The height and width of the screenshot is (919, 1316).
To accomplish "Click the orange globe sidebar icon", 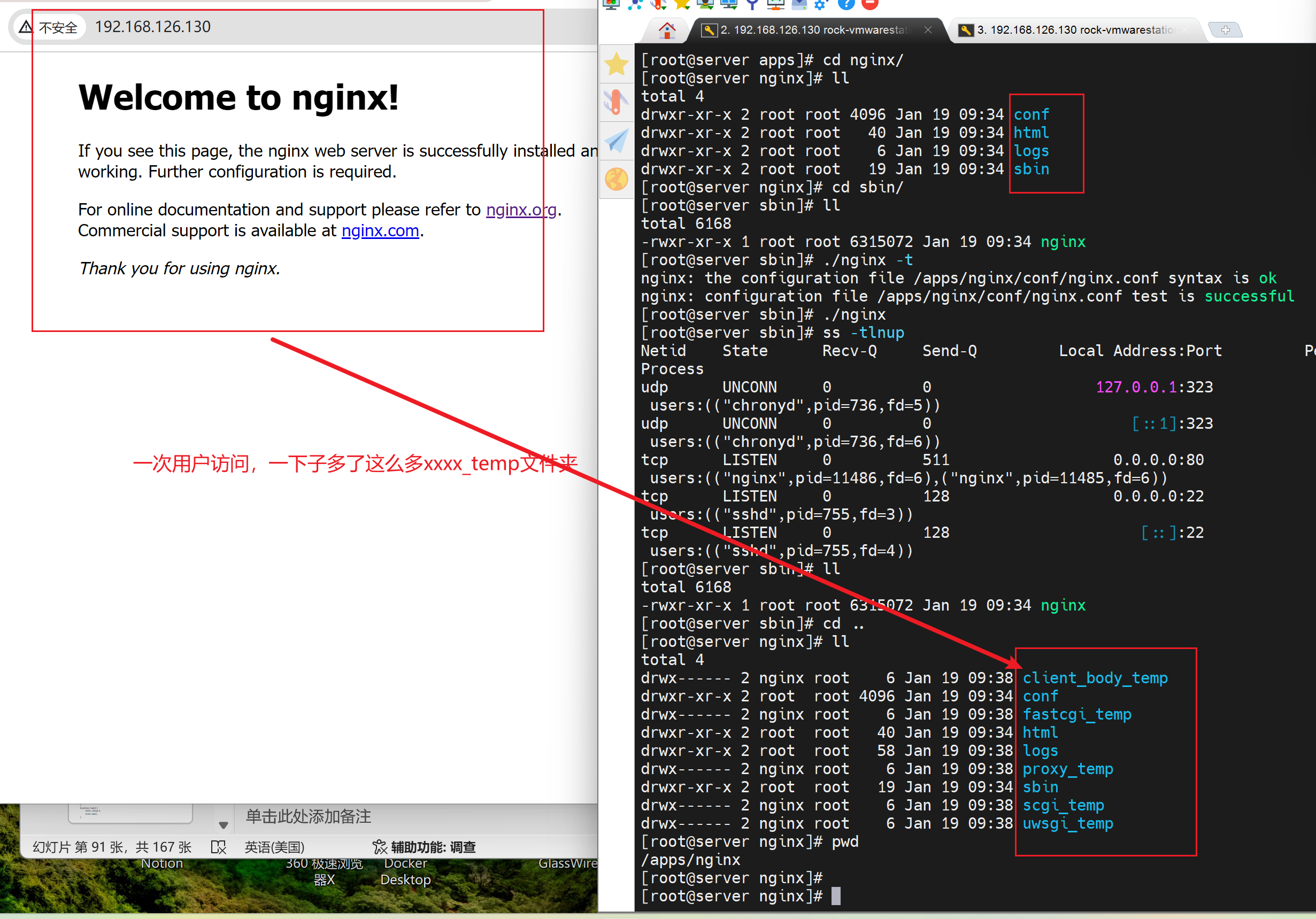I will click(616, 179).
